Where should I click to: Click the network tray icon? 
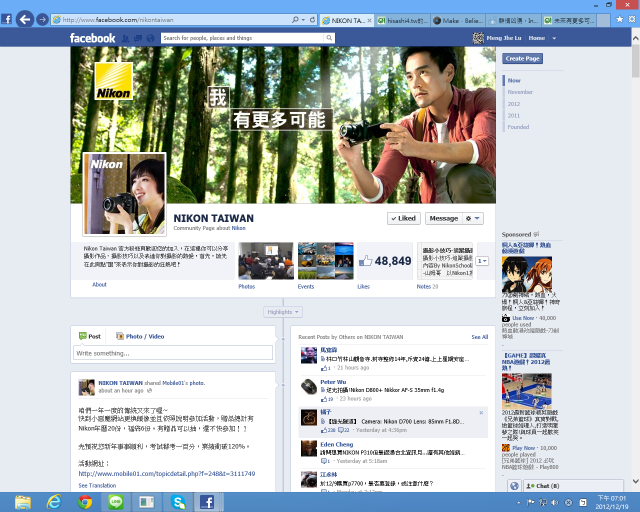click(543, 502)
